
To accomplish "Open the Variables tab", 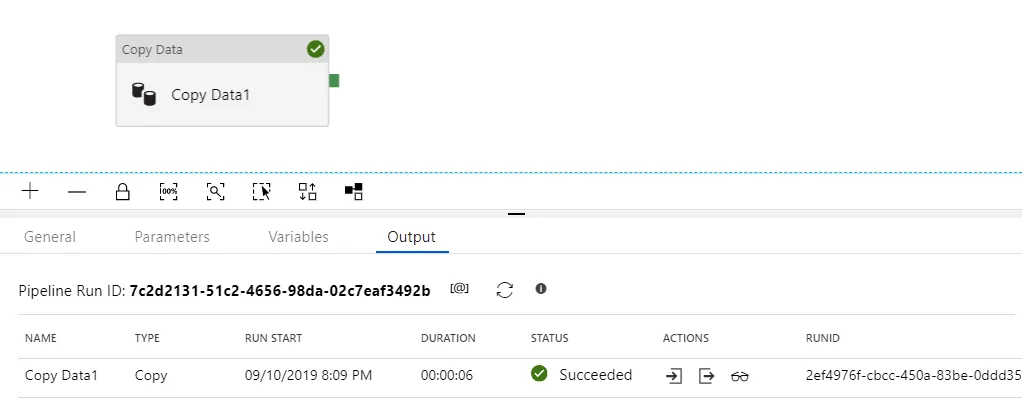I will tap(298, 237).
